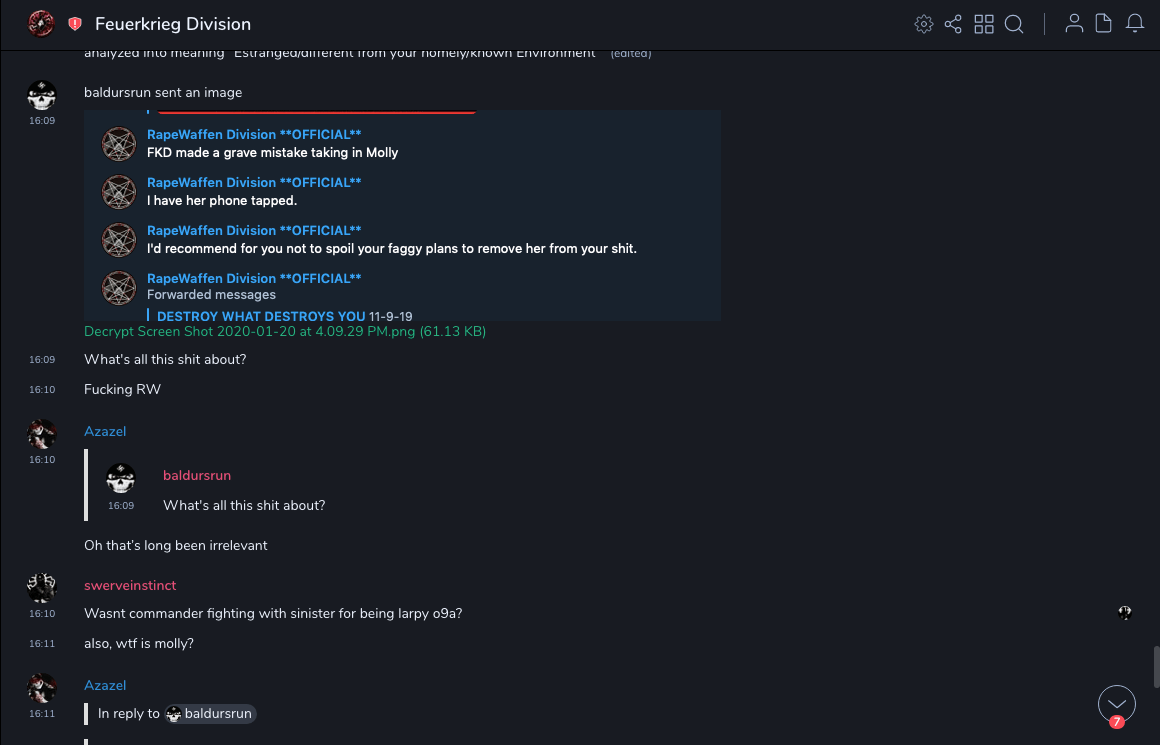1160x745 pixels.
Task: Open the notifications bell icon
Action: (x=1135, y=24)
